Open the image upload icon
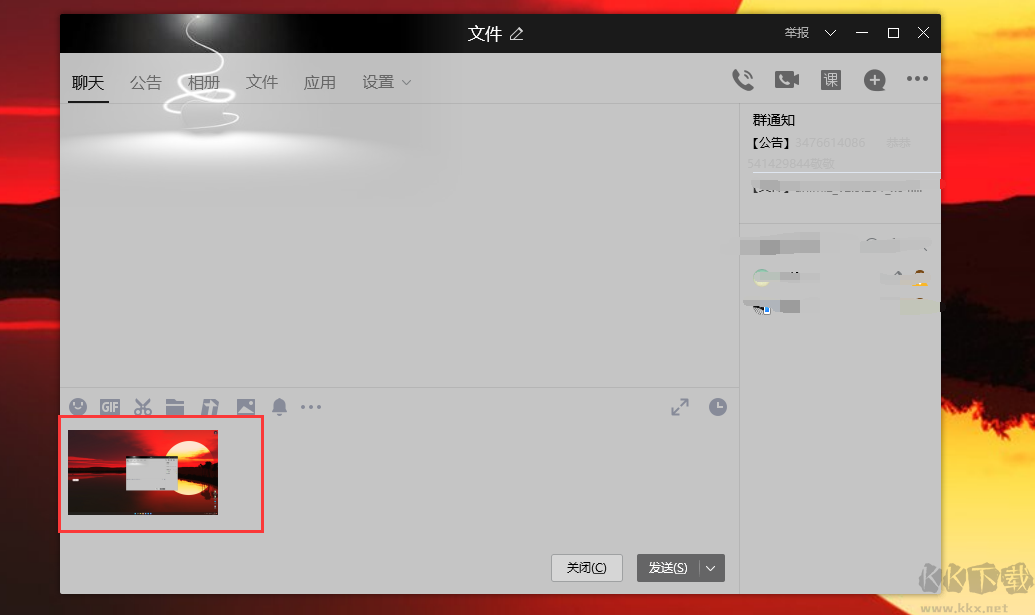 pyautogui.click(x=245, y=407)
